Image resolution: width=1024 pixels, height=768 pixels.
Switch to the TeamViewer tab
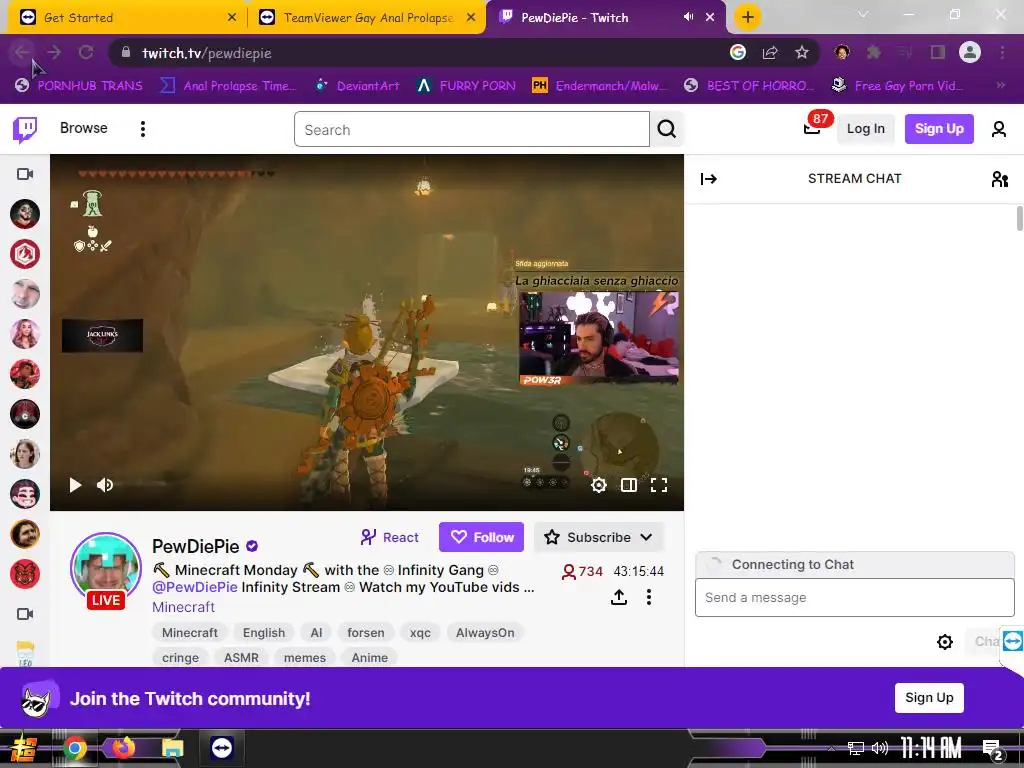(x=367, y=18)
